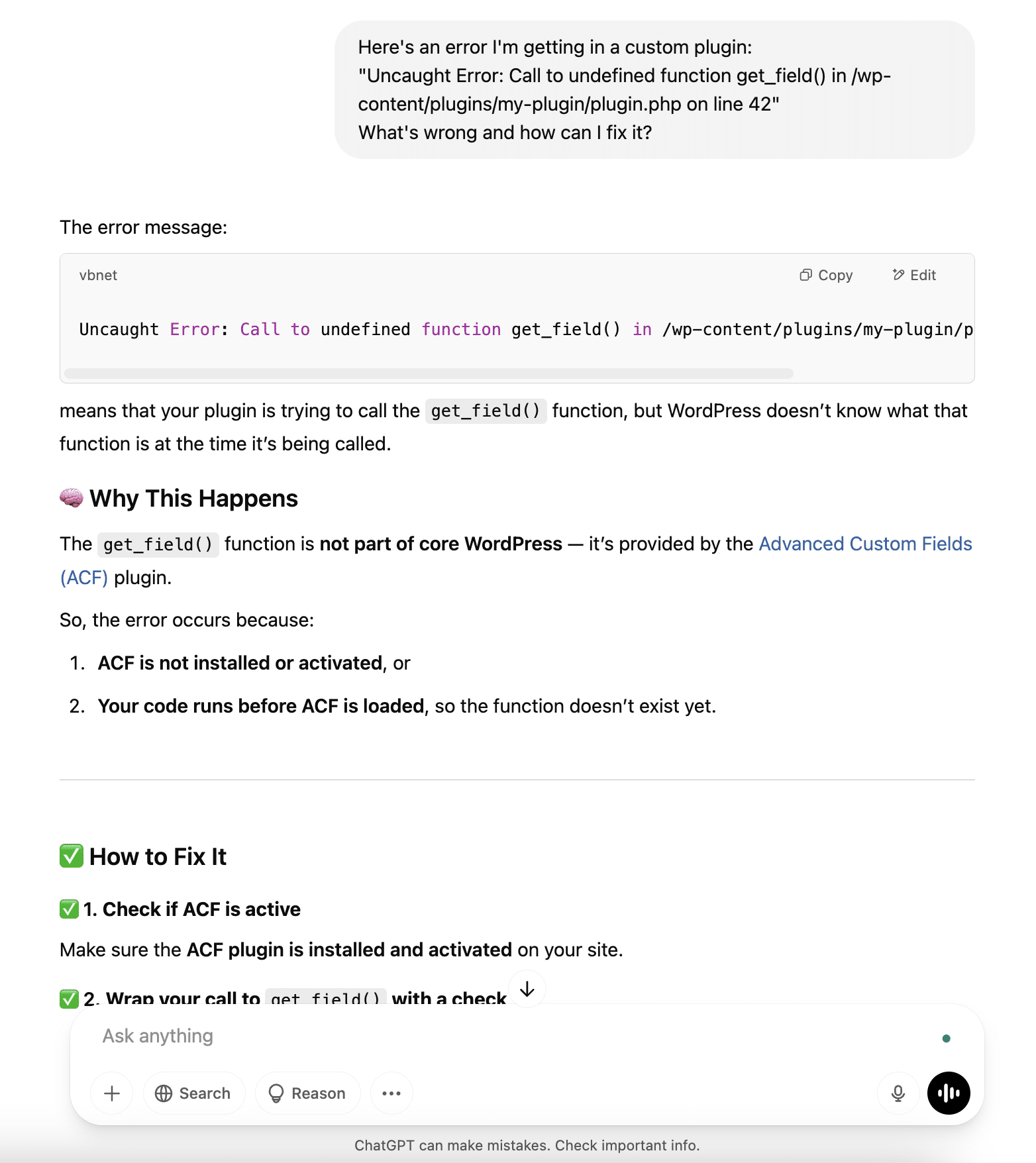
Task: Click the Ask anything input field
Action: tap(464, 1036)
